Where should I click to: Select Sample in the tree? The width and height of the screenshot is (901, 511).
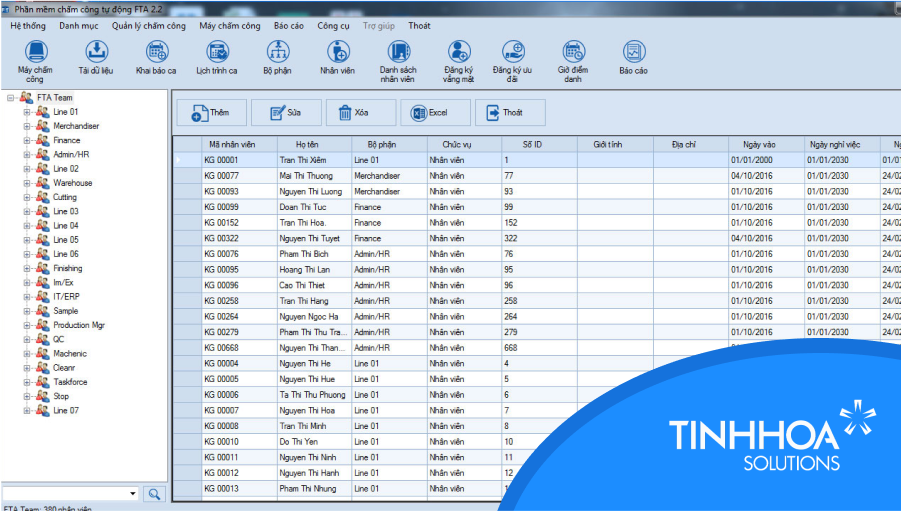tap(66, 311)
